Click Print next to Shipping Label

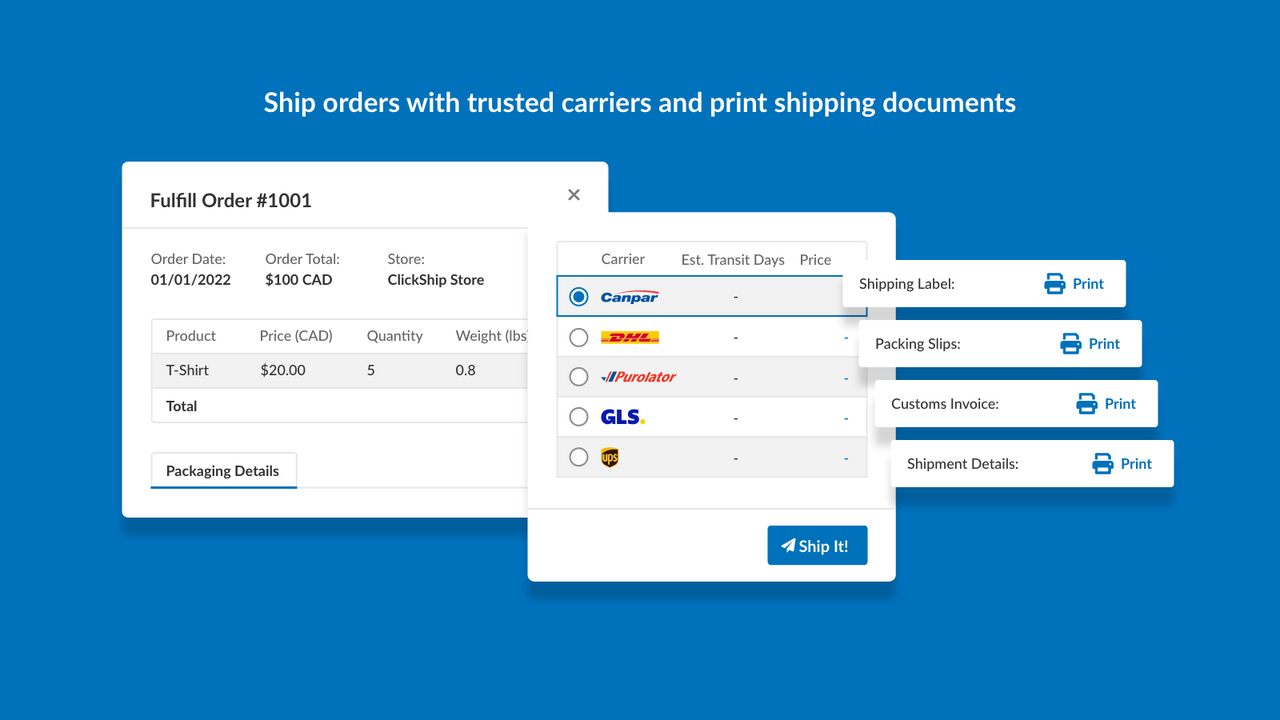click(x=1089, y=284)
